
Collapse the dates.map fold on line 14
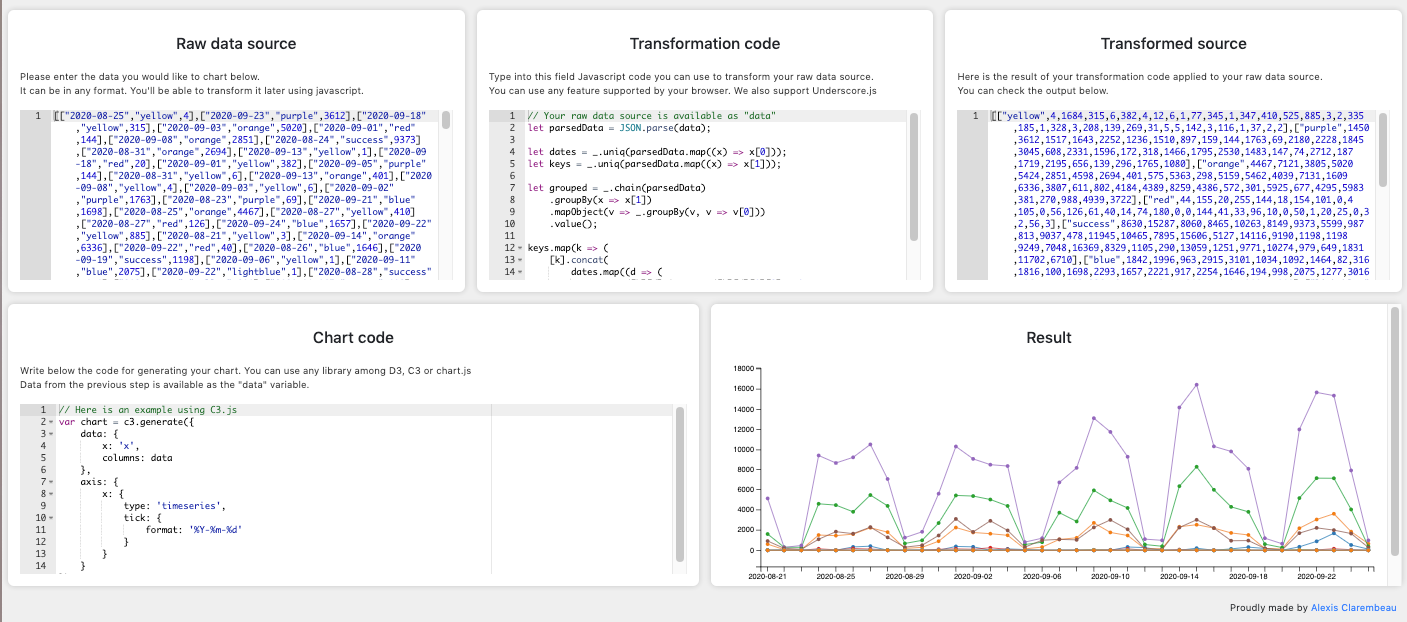(x=521, y=271)
